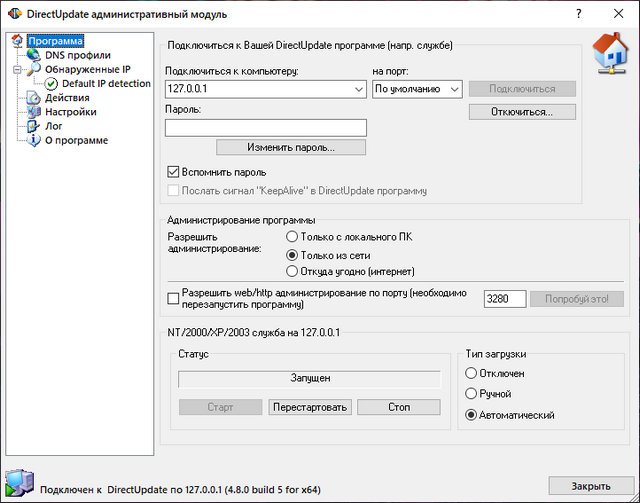Image resolution: width=640 pixels, height=503 pixels.
Task: Select Default IP detection entry
Action: (x=106, y=83)
